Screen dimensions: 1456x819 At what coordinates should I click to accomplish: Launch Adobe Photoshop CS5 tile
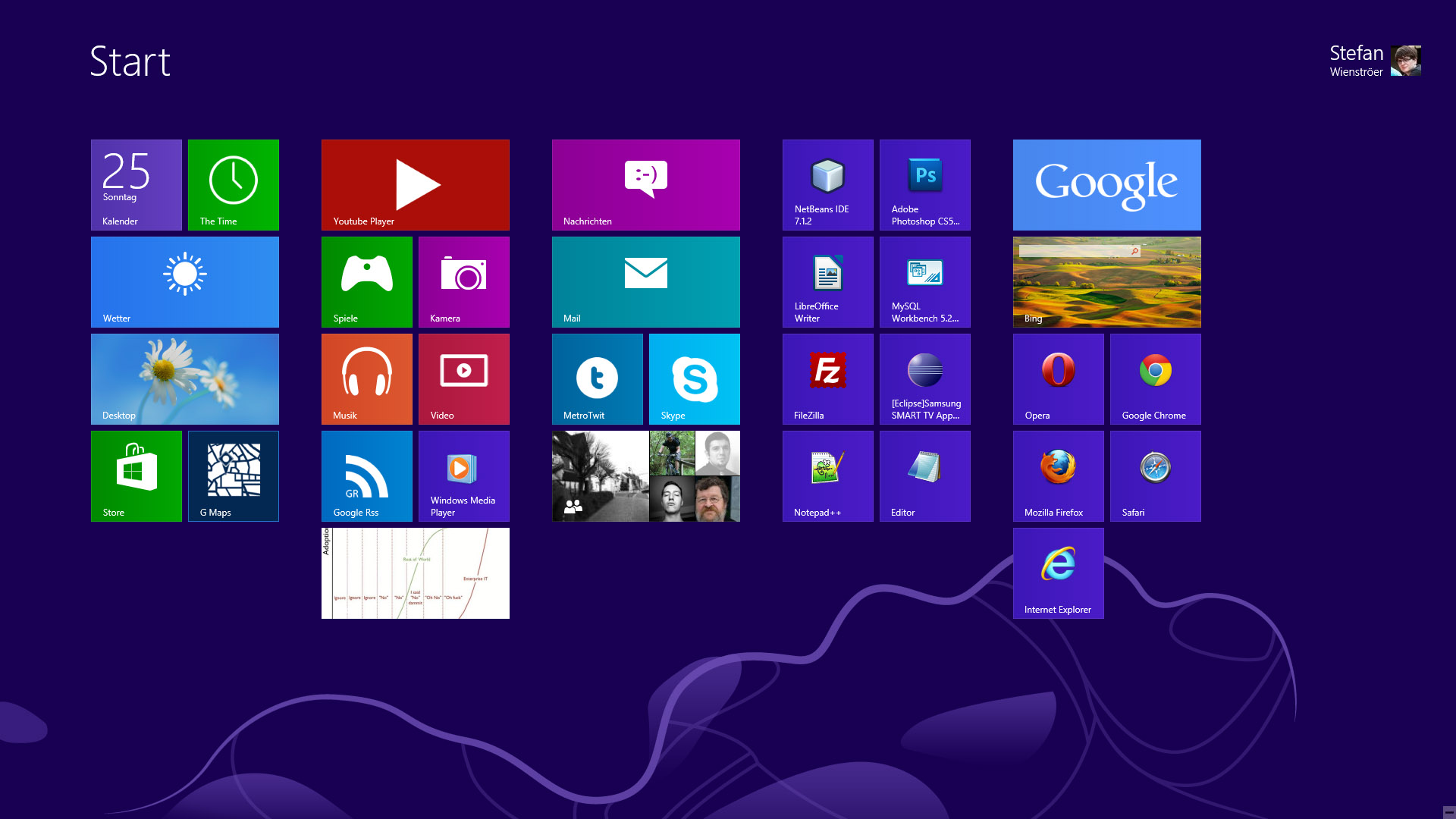pyautogui.click(x=925, y=185)
